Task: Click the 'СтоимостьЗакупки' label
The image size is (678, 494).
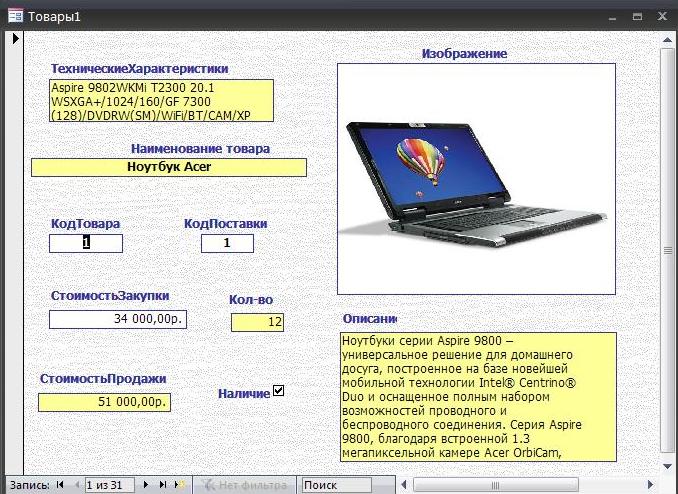Action: point(110,296)
